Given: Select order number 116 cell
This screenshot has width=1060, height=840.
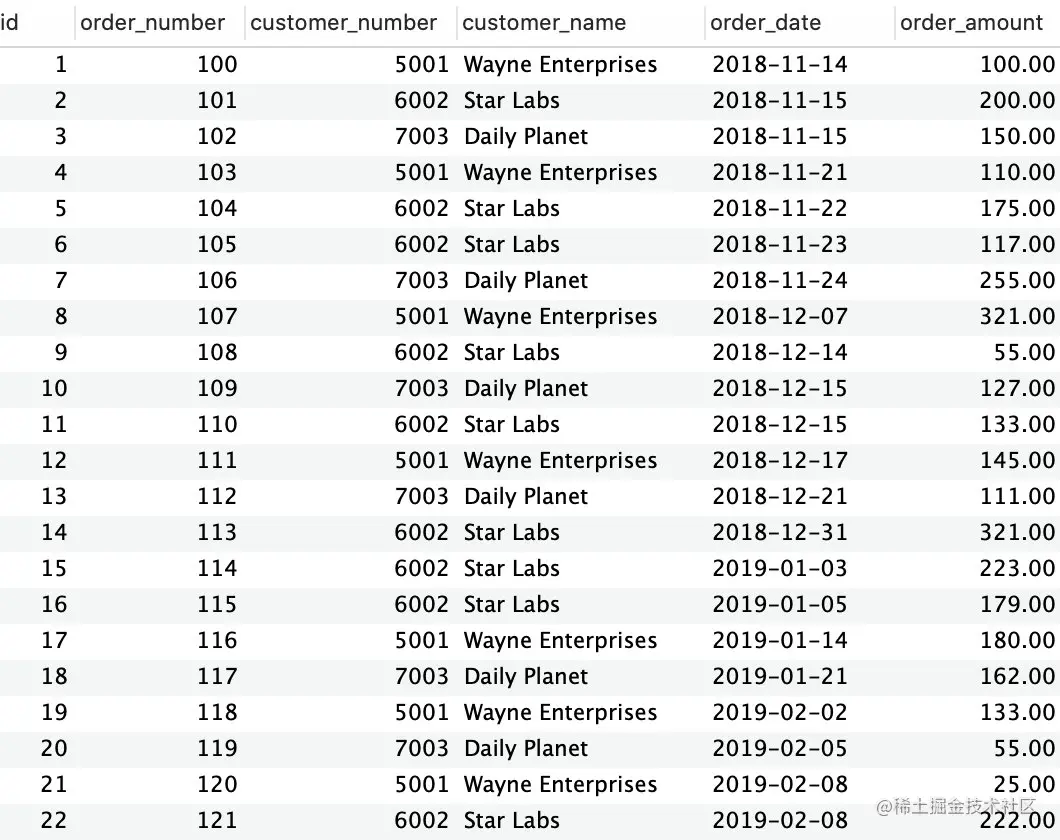Looking at the screenshot, I should point(217,640).
